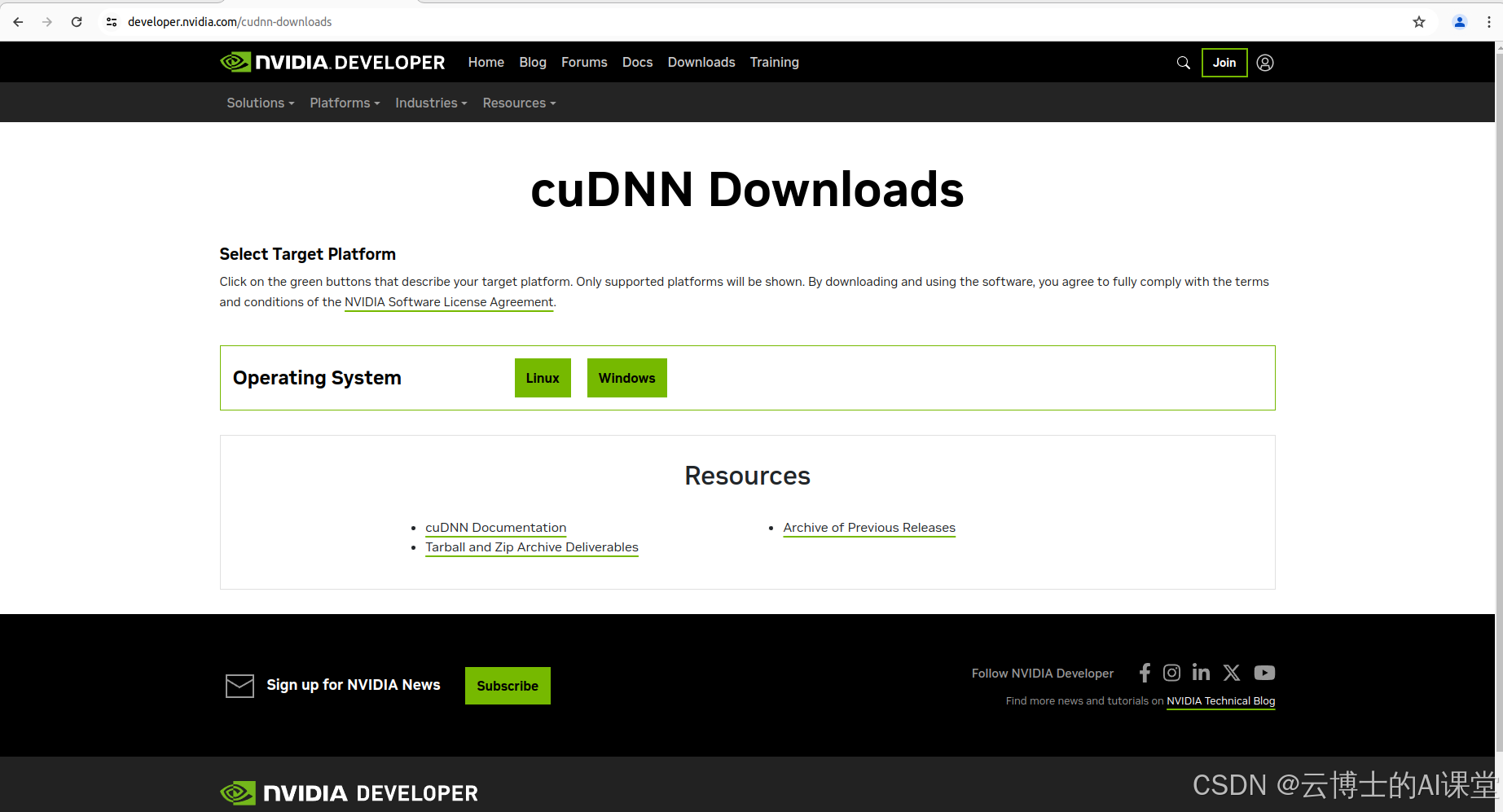
Task: Open site information icon in address bar
Action: pyautogui.click(x=112, y=22)
